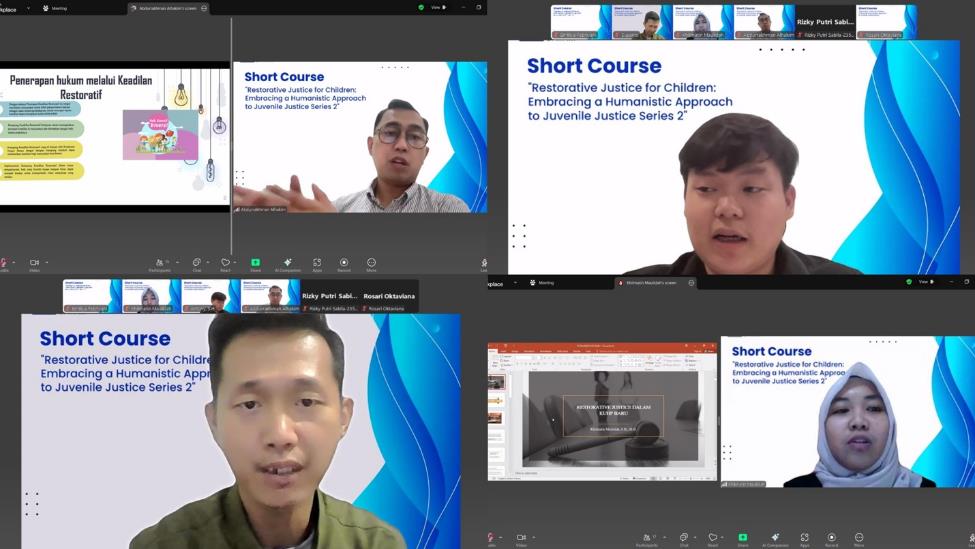Expand React arrow in bottom-right window

point(723,537)
